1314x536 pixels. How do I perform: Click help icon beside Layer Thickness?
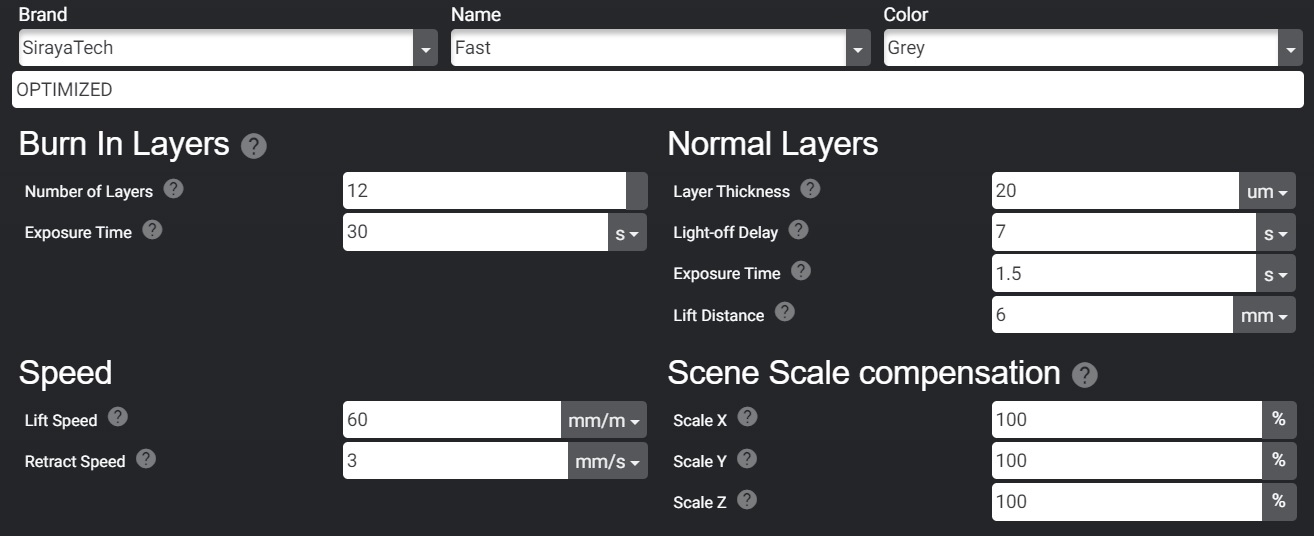click(x=810, y=189)
